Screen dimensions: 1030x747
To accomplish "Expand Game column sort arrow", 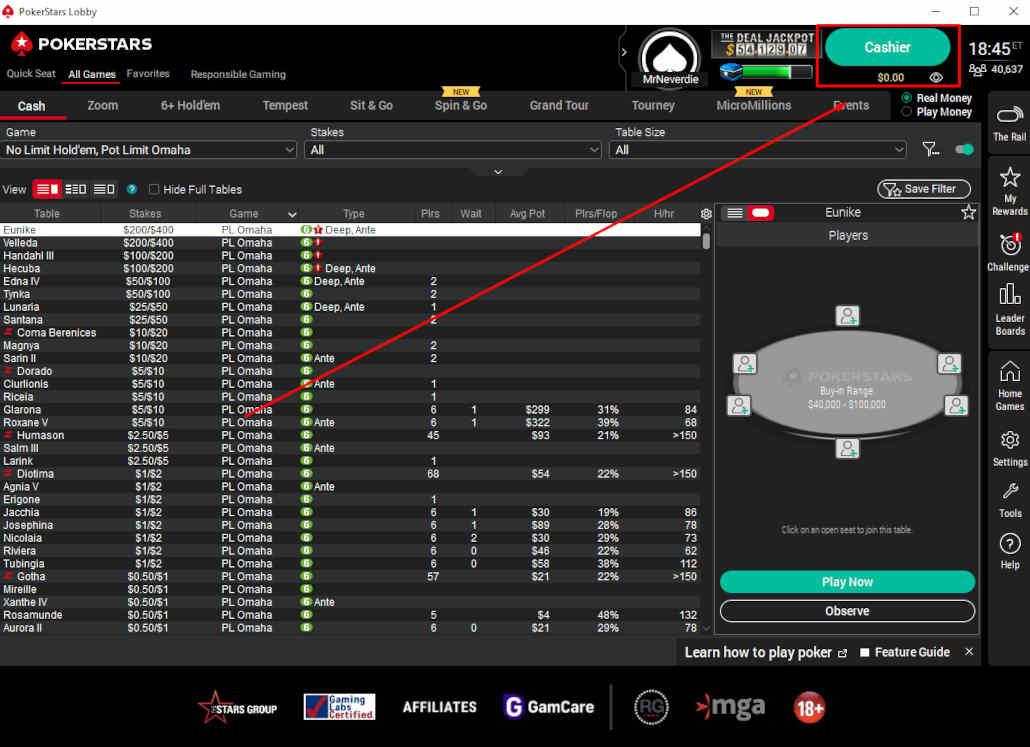I will (x=292, y=214).
